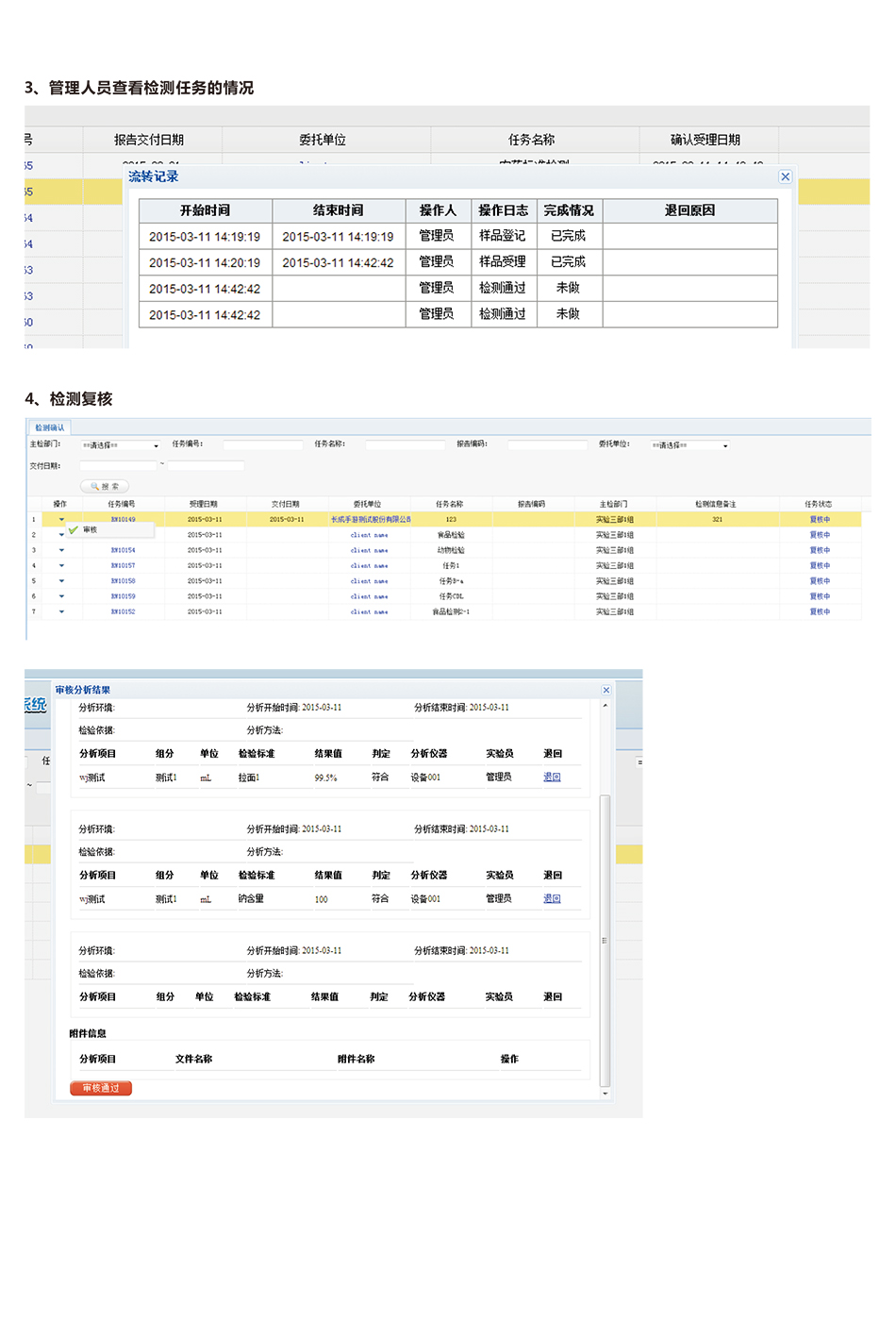This screenshot has height=1321, width=896.
Task: Click the 报告交付日期 column header
Action: coord(149,140)
